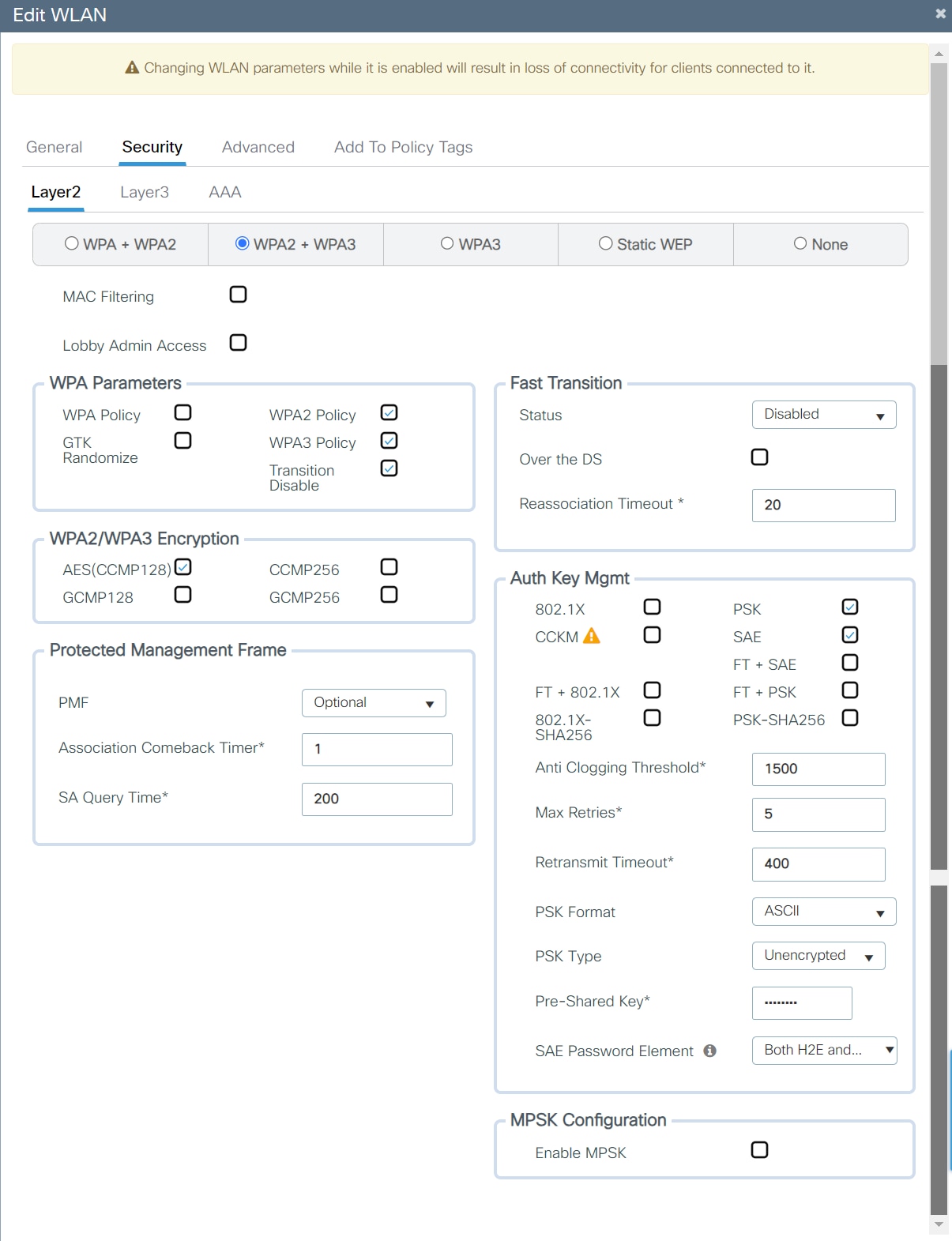Viewport: 952px width, 1241px height.
Task: Open the Layer3 sub-tab
Action: tap(145, 192)
